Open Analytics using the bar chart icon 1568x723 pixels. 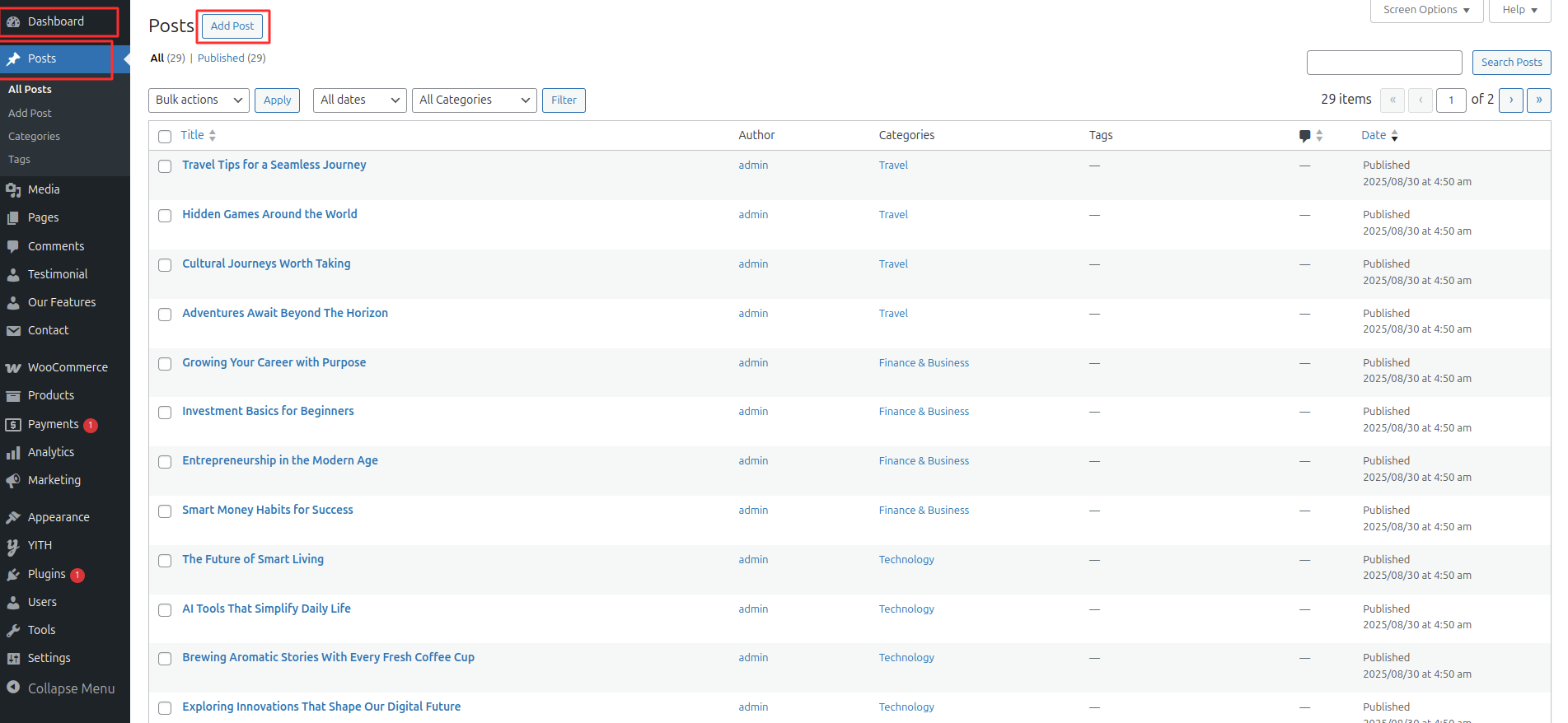[x=13, y=453]
